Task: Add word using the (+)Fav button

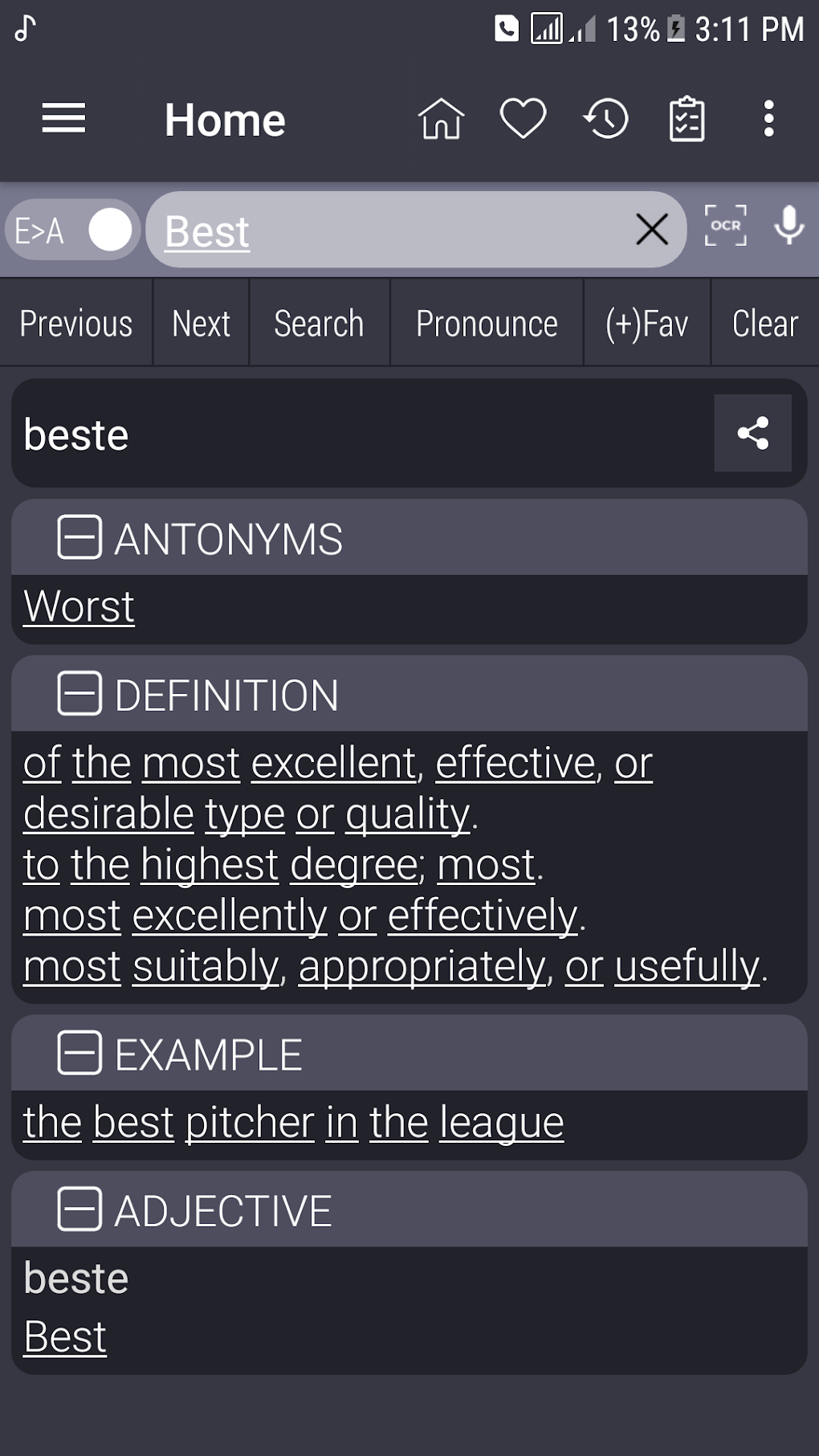Action: (646, 324)
